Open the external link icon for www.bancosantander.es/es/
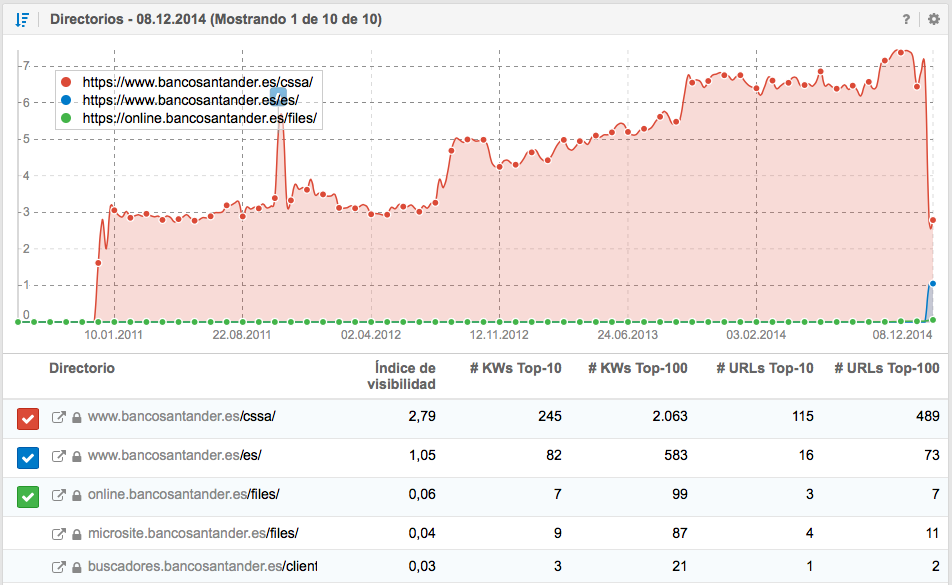952x585 pixels. coord(58,457)
